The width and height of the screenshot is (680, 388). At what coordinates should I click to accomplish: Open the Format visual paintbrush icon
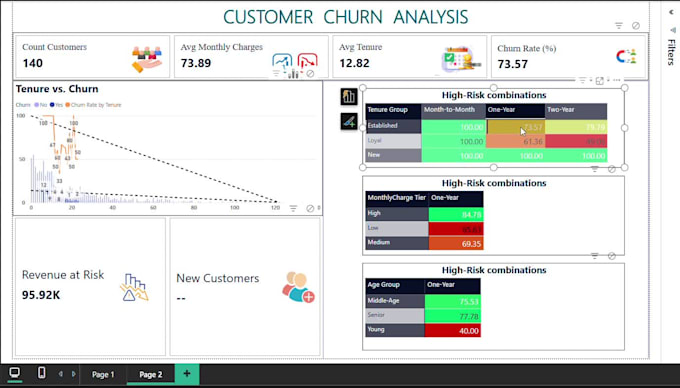click(349, 122)
